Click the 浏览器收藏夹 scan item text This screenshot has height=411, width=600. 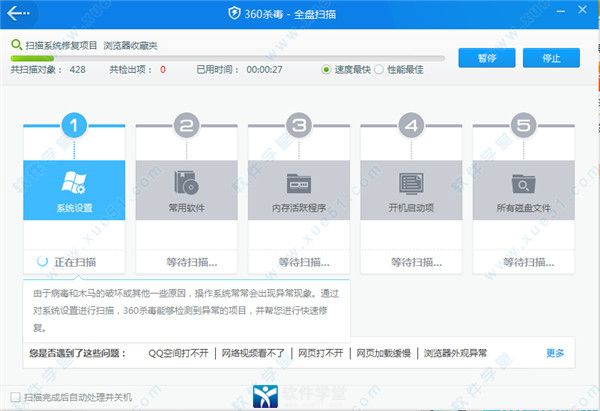(x=130, y=46)
